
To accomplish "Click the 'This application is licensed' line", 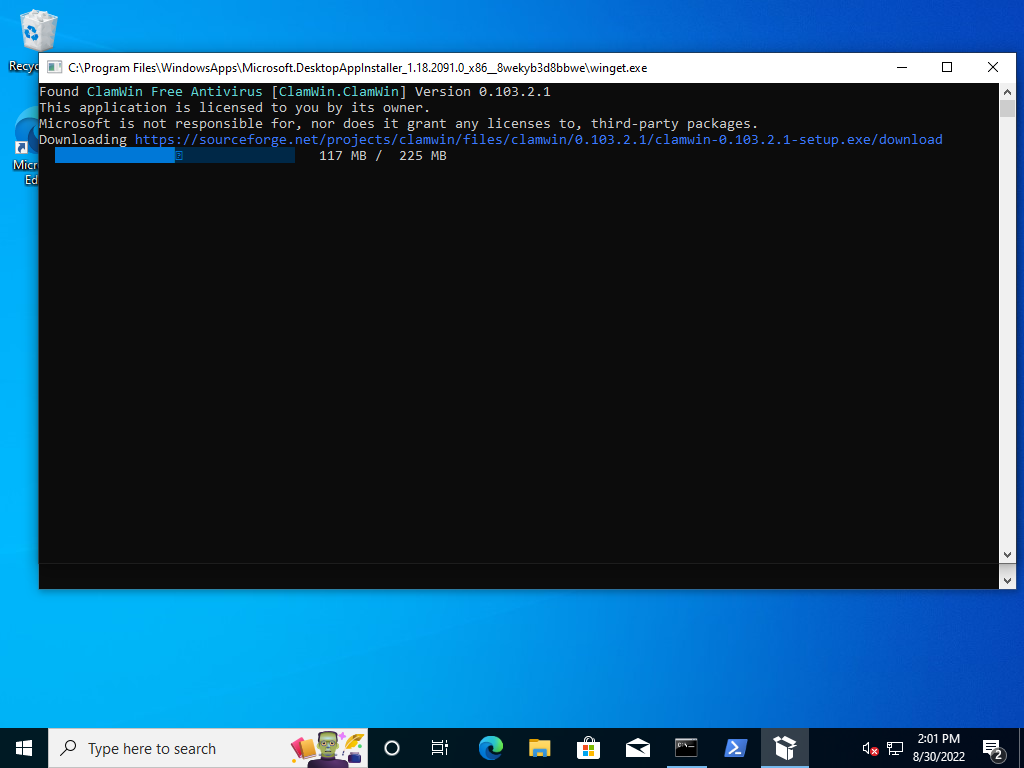I will click(234, 107).
